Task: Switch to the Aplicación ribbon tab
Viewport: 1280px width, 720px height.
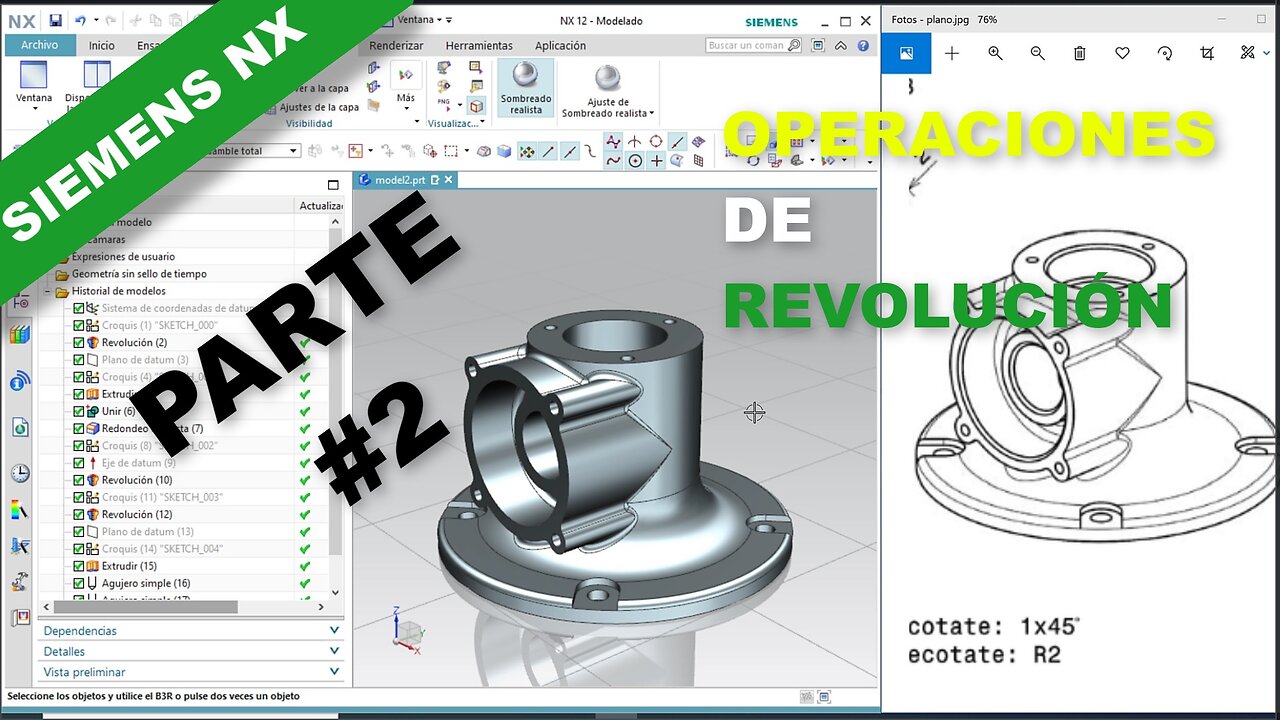Action: tap(560, 45)
